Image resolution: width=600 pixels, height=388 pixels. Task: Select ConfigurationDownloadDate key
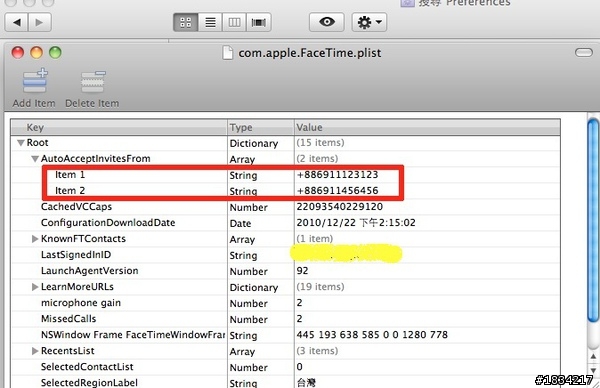pos(108,223)
